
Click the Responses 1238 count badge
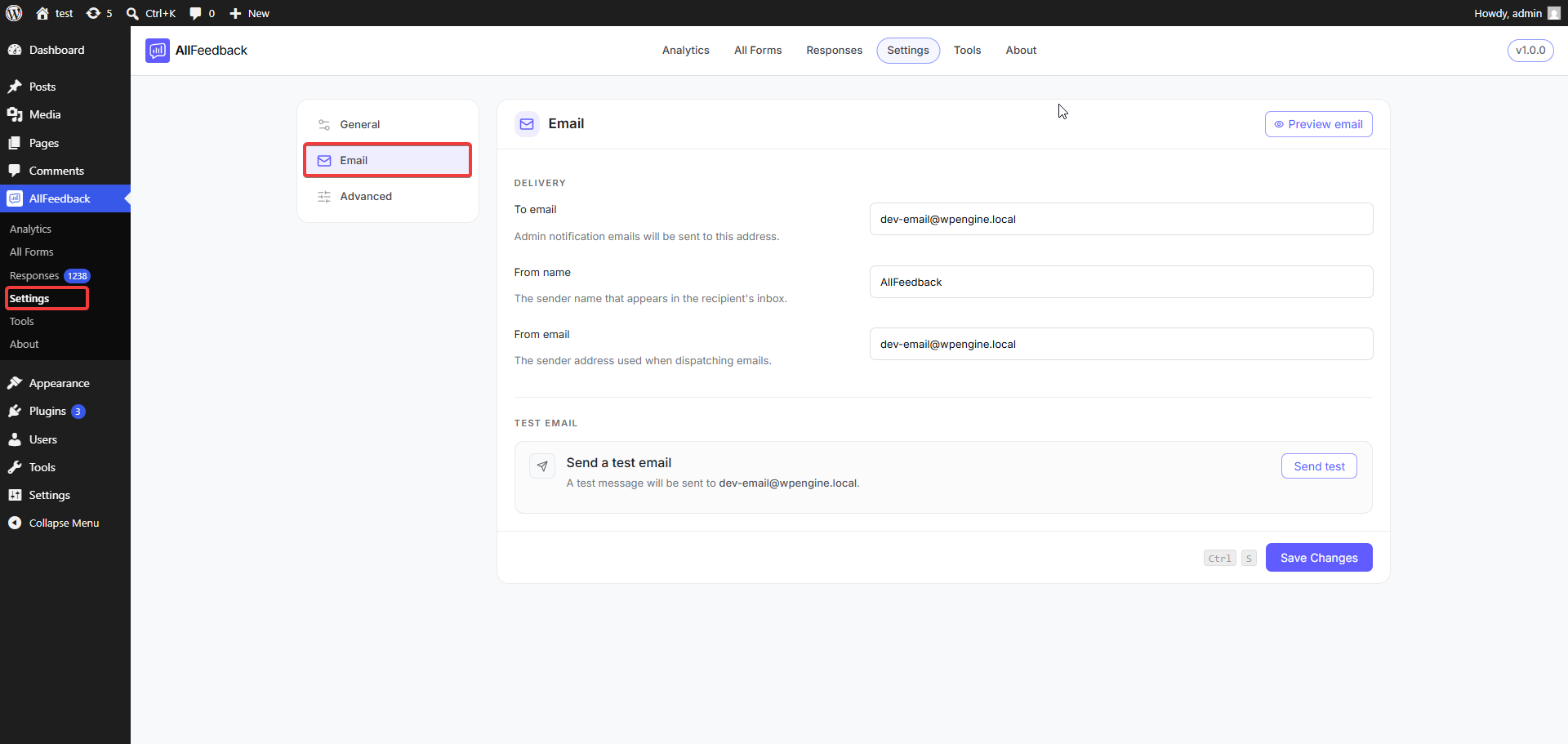point(78,276)
